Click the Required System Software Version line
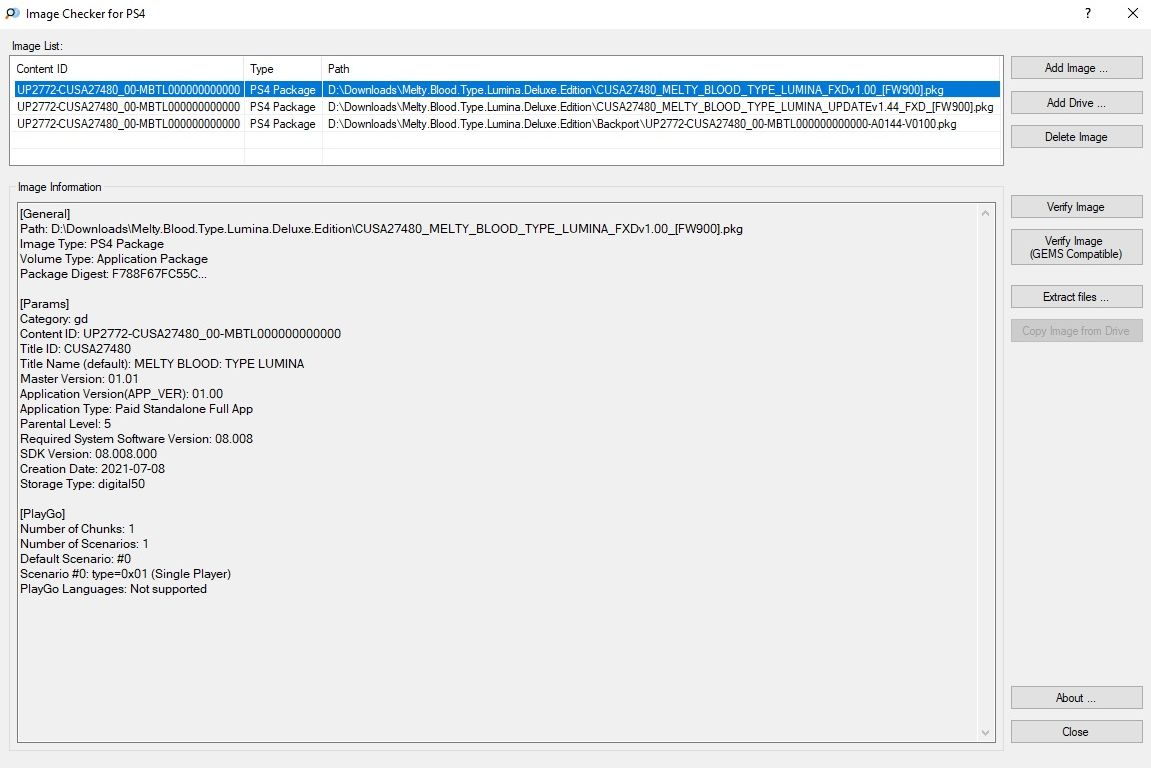This screenshot has height=768, width=1151. (x=136, y=438)
